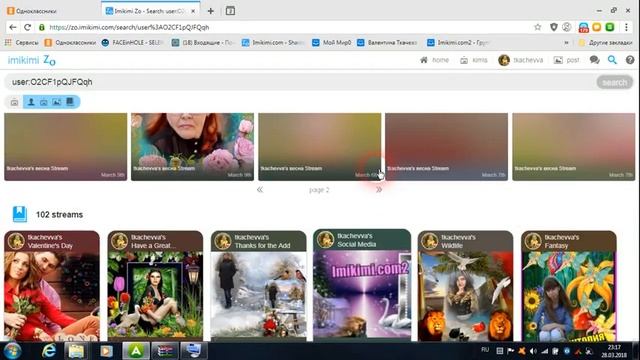Switch to the Одноклассники browser tab
The image size is (640, 360).
(x=51, y=11)
